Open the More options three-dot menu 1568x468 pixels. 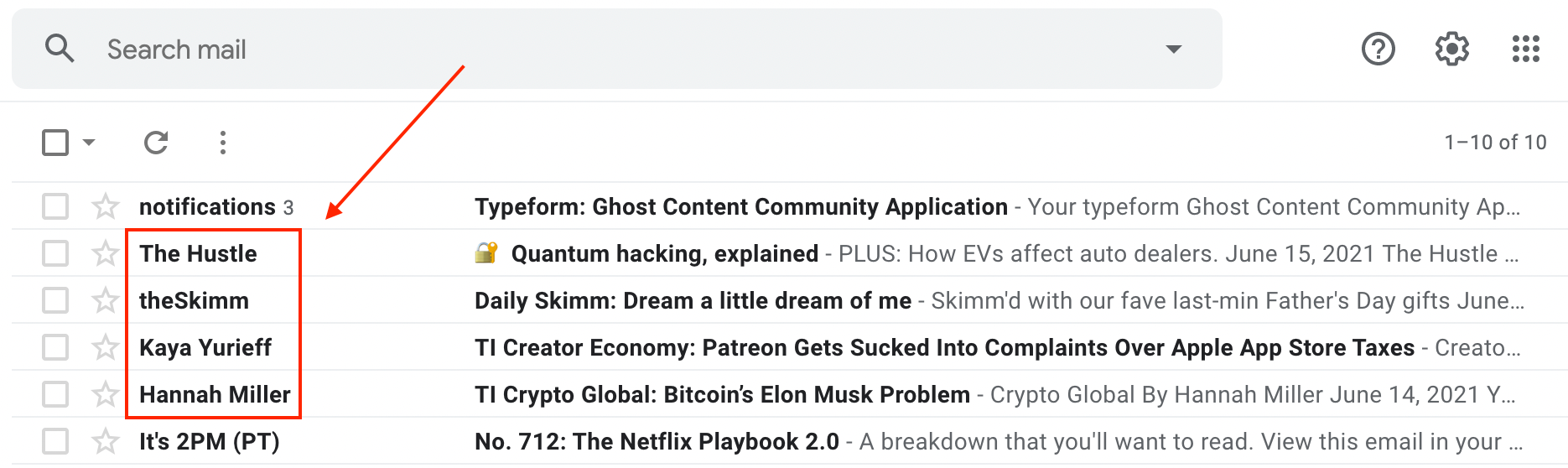click(x=222, y=143)
